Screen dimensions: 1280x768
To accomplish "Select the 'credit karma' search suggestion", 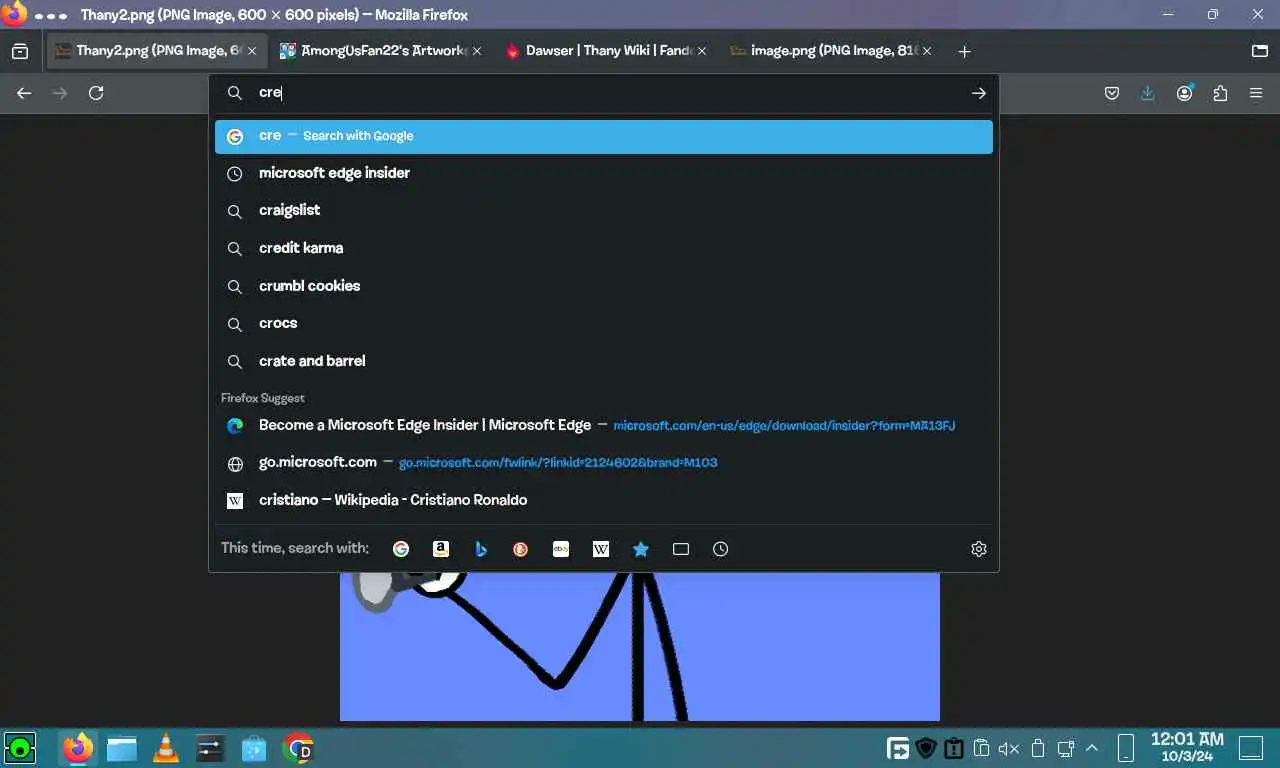I will pos(604,248).
